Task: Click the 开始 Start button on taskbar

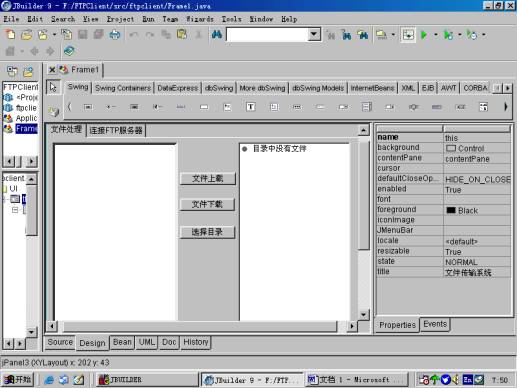Action: click(18, 380)
